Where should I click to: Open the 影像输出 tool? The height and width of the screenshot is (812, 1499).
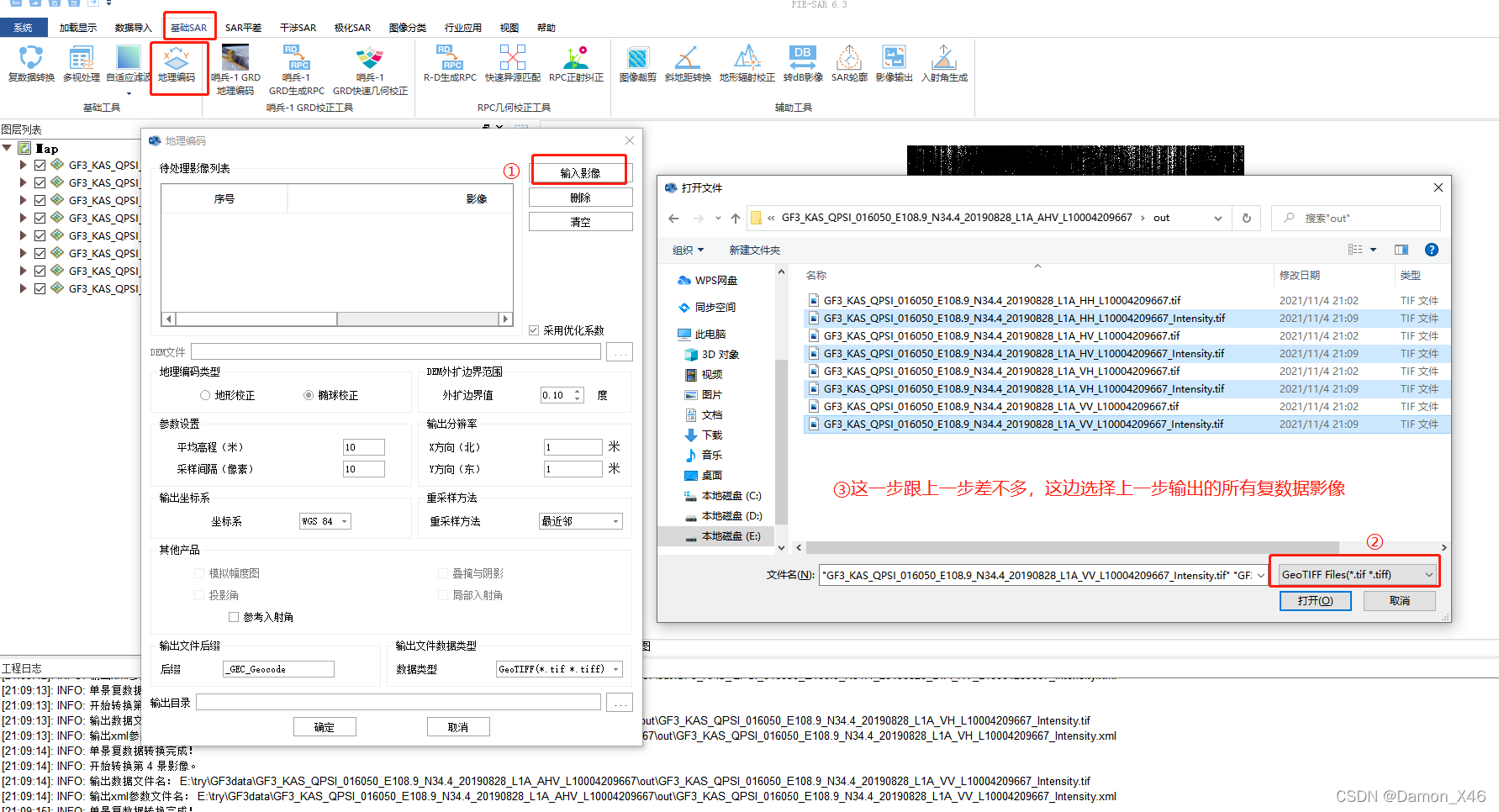[894, 64]
